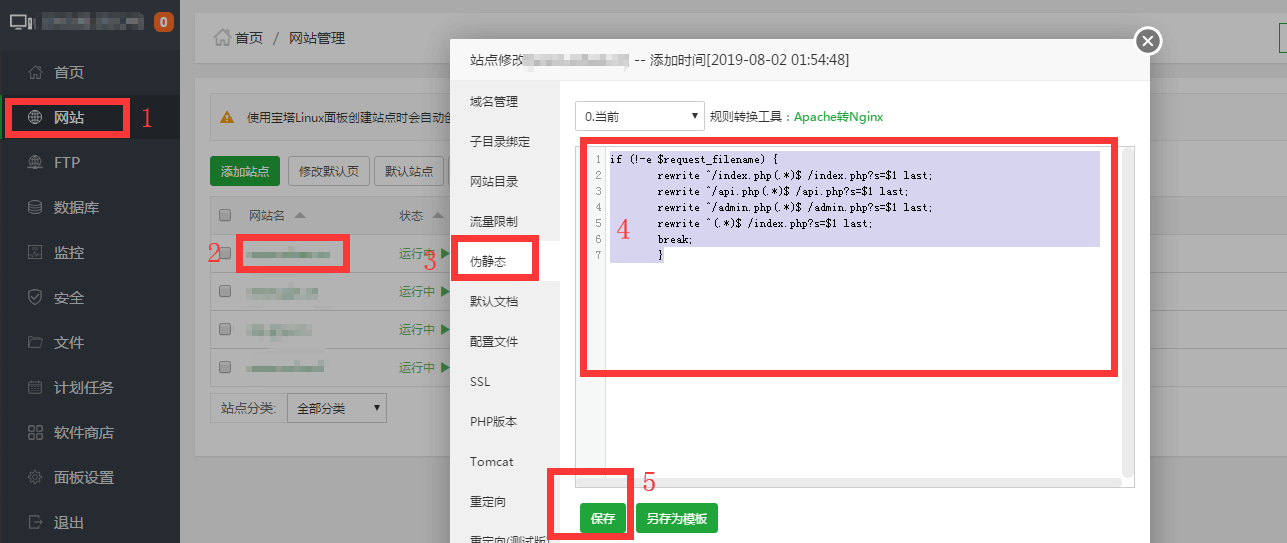Open the 0.当前 rewrite rule dropdown
The image size is (1287, 543).
(x=640, y=116)
